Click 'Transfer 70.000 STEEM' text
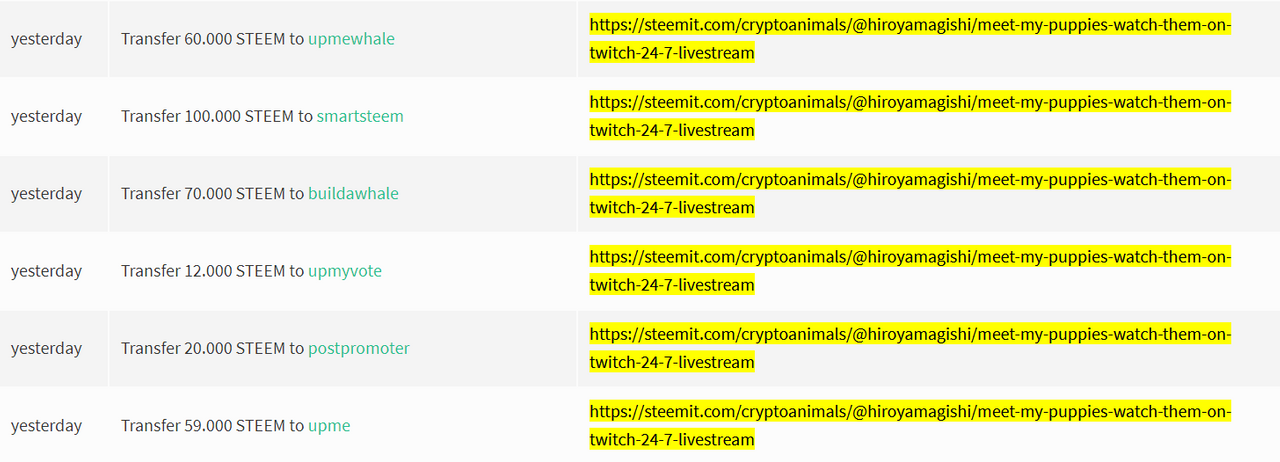 [x=203, y=193]
